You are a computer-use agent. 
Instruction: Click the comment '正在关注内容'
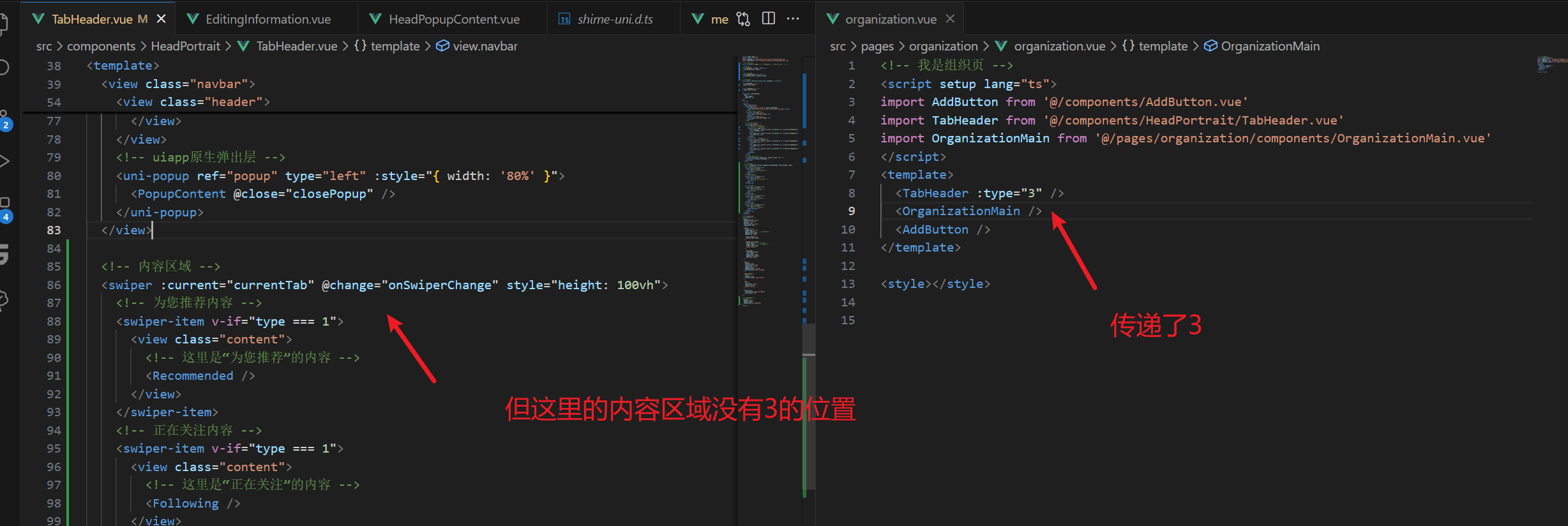tap(189, 430)
